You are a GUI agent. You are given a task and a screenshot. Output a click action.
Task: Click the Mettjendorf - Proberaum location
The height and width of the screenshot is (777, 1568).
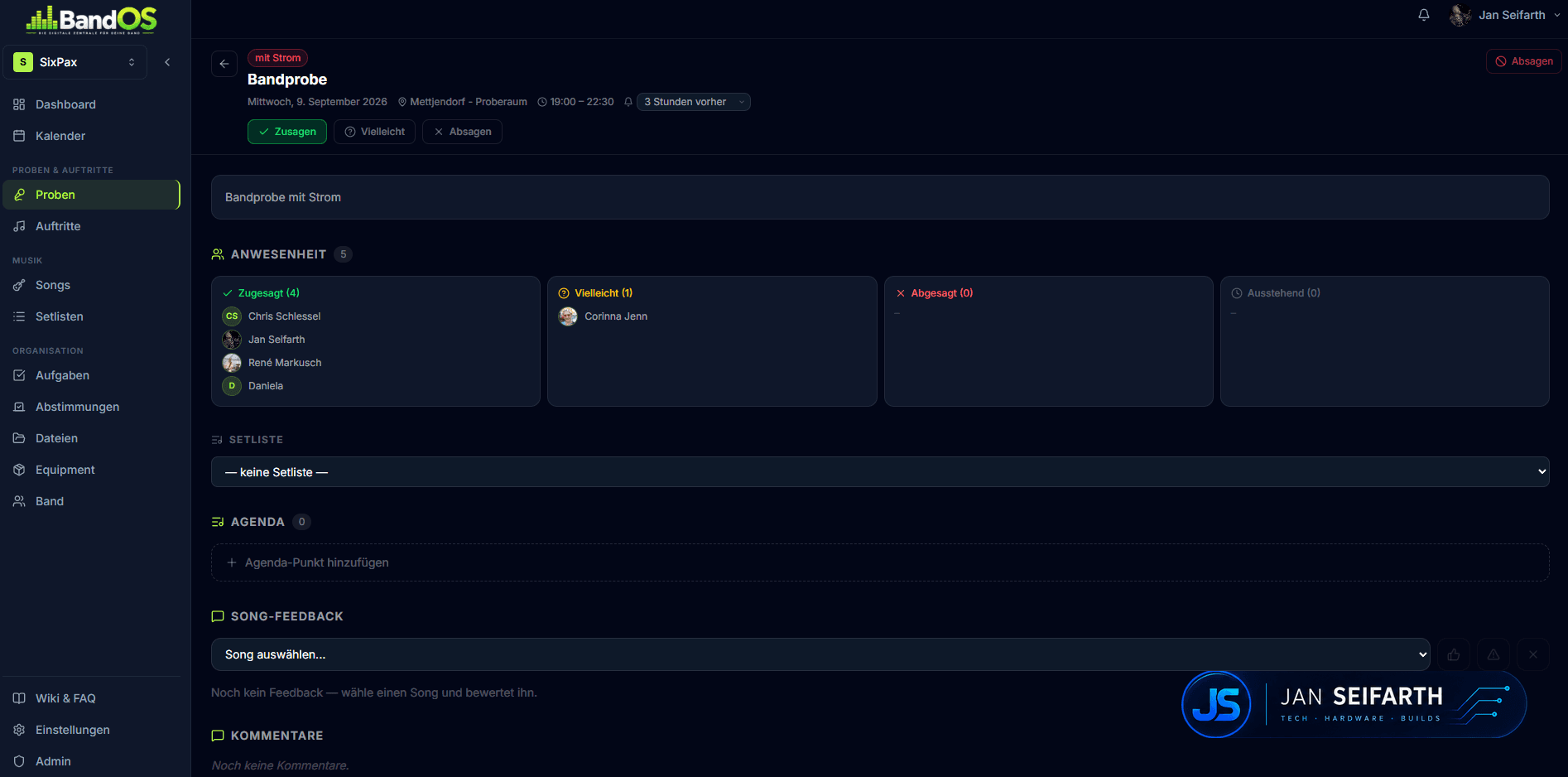coord(463,102)
